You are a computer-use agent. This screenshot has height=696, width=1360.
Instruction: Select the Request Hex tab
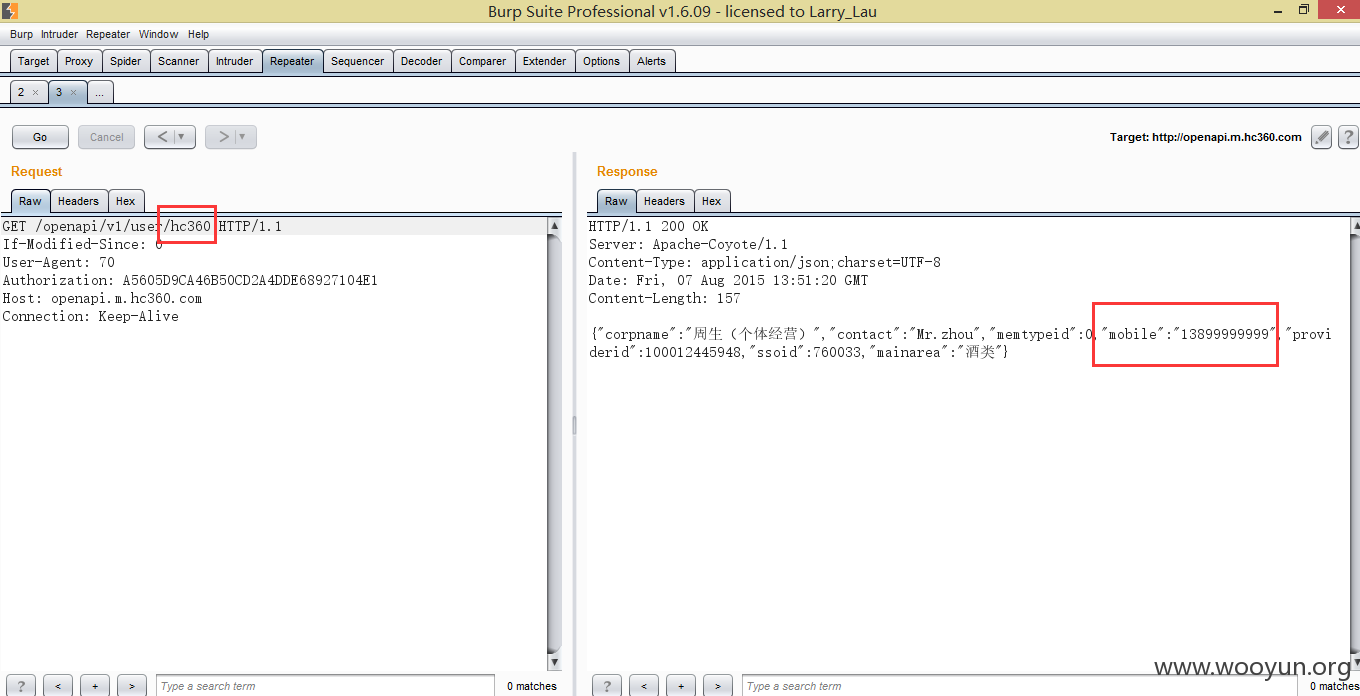(x=126, y=201)
